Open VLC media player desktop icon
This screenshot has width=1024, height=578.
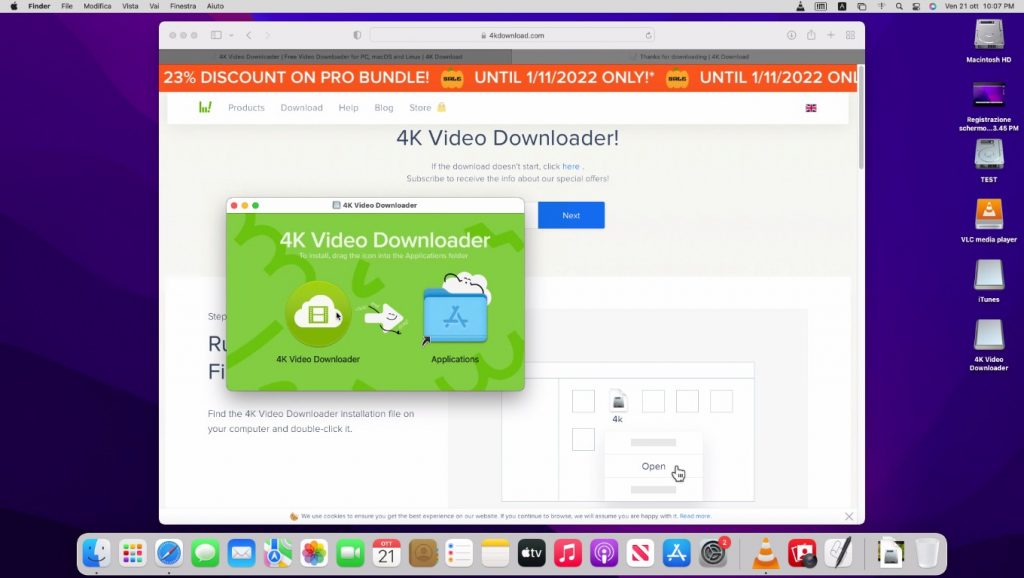point(988,214)
